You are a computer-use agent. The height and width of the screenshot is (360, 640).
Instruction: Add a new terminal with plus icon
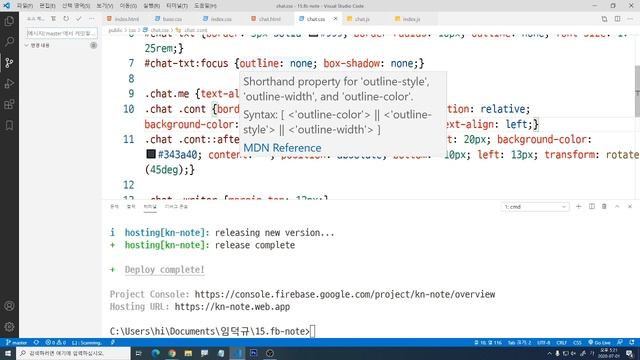[x=578, y=207]
